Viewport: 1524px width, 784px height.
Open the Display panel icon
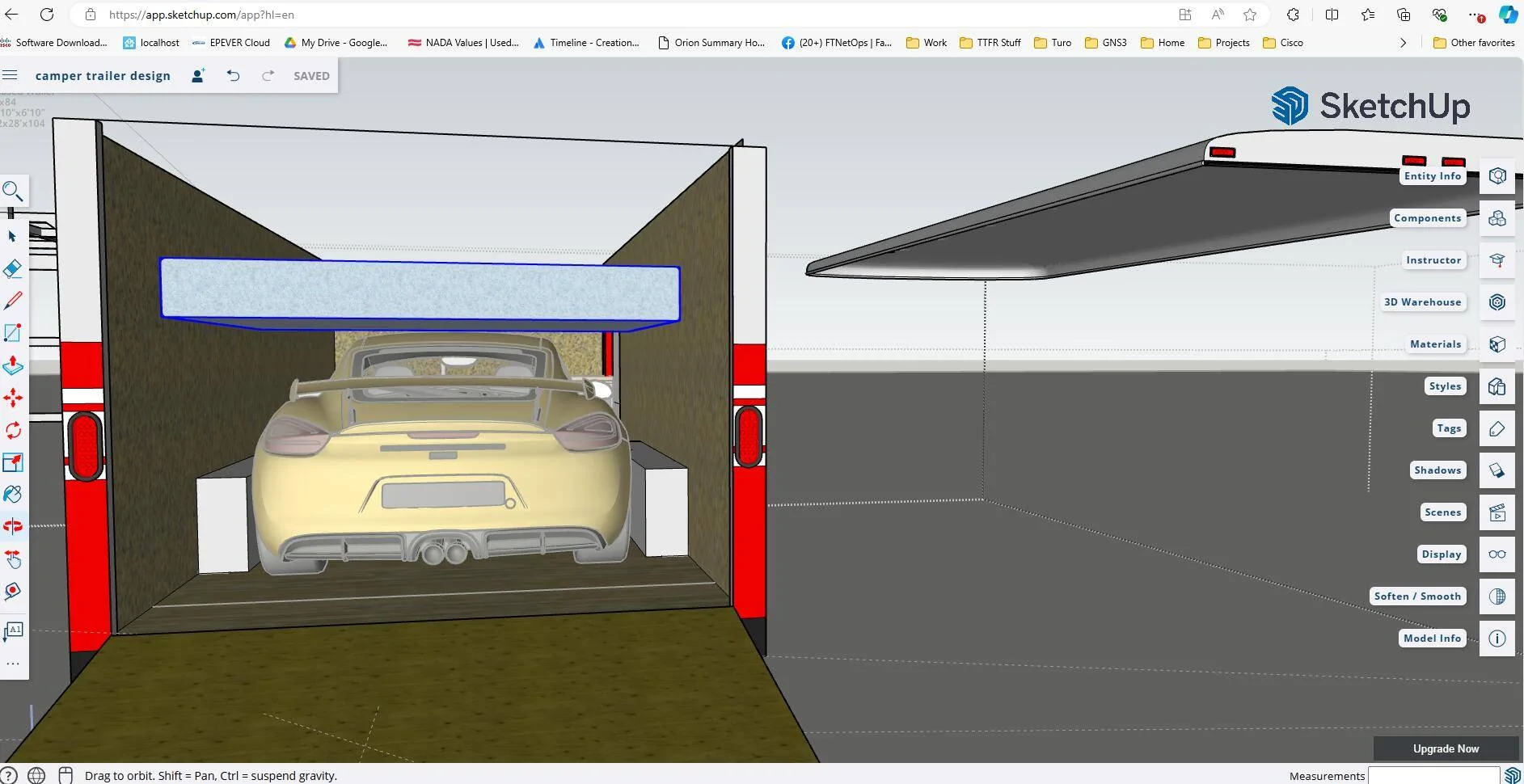pyautogui.click(x=1497, y=554)
